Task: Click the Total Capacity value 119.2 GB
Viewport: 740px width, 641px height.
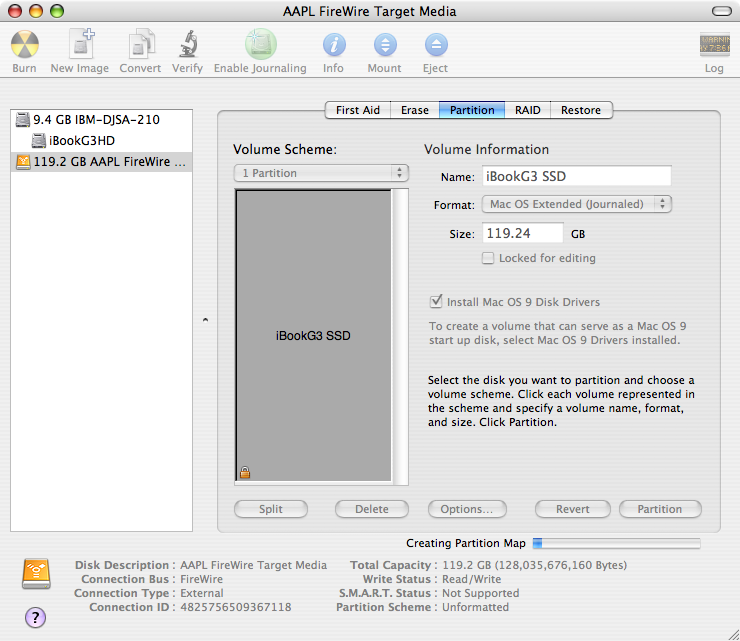Action: 534,565
